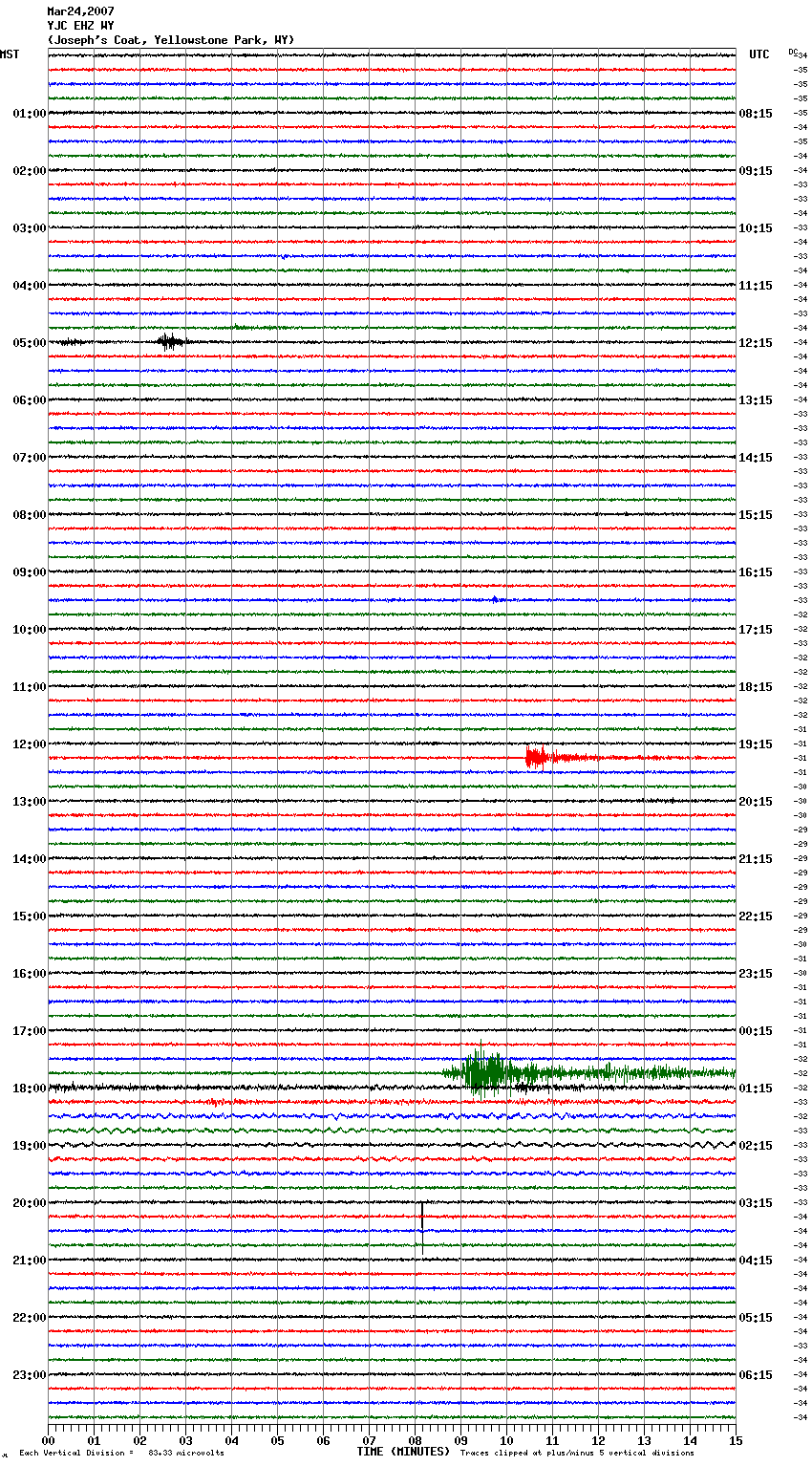Click the 06:15 UTC label
812x1466 pixels.
756,1375
